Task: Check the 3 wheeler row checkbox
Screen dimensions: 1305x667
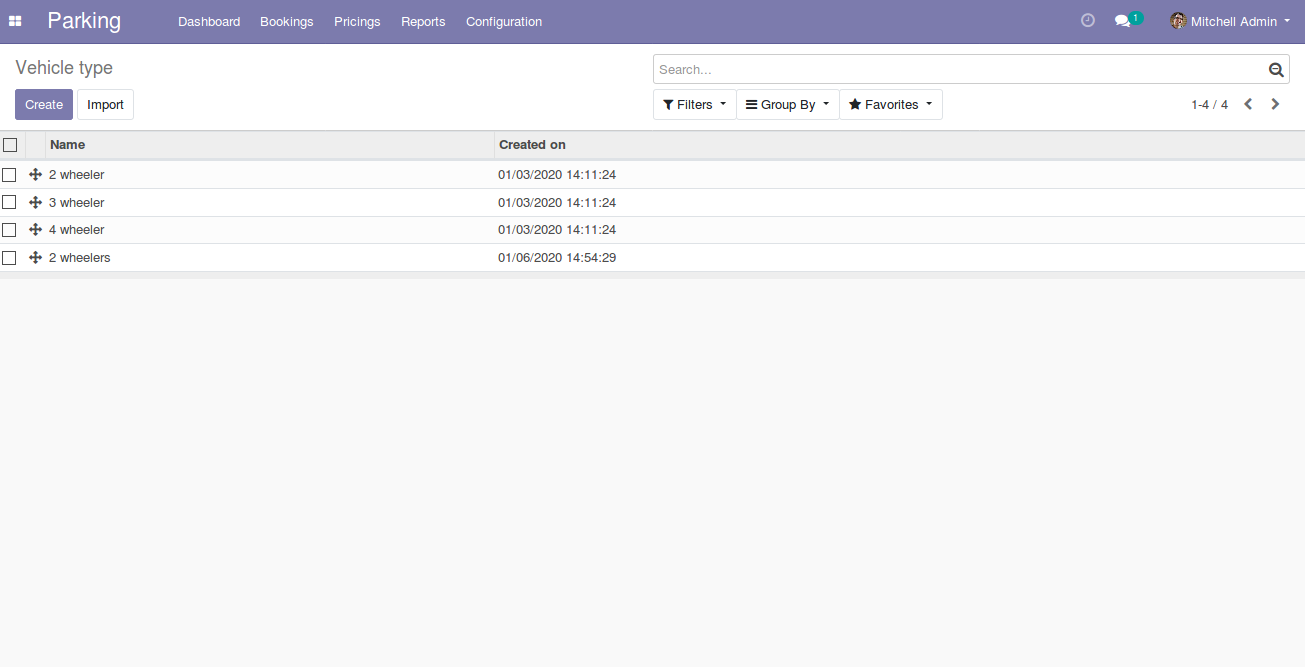Action: (9, 203)
